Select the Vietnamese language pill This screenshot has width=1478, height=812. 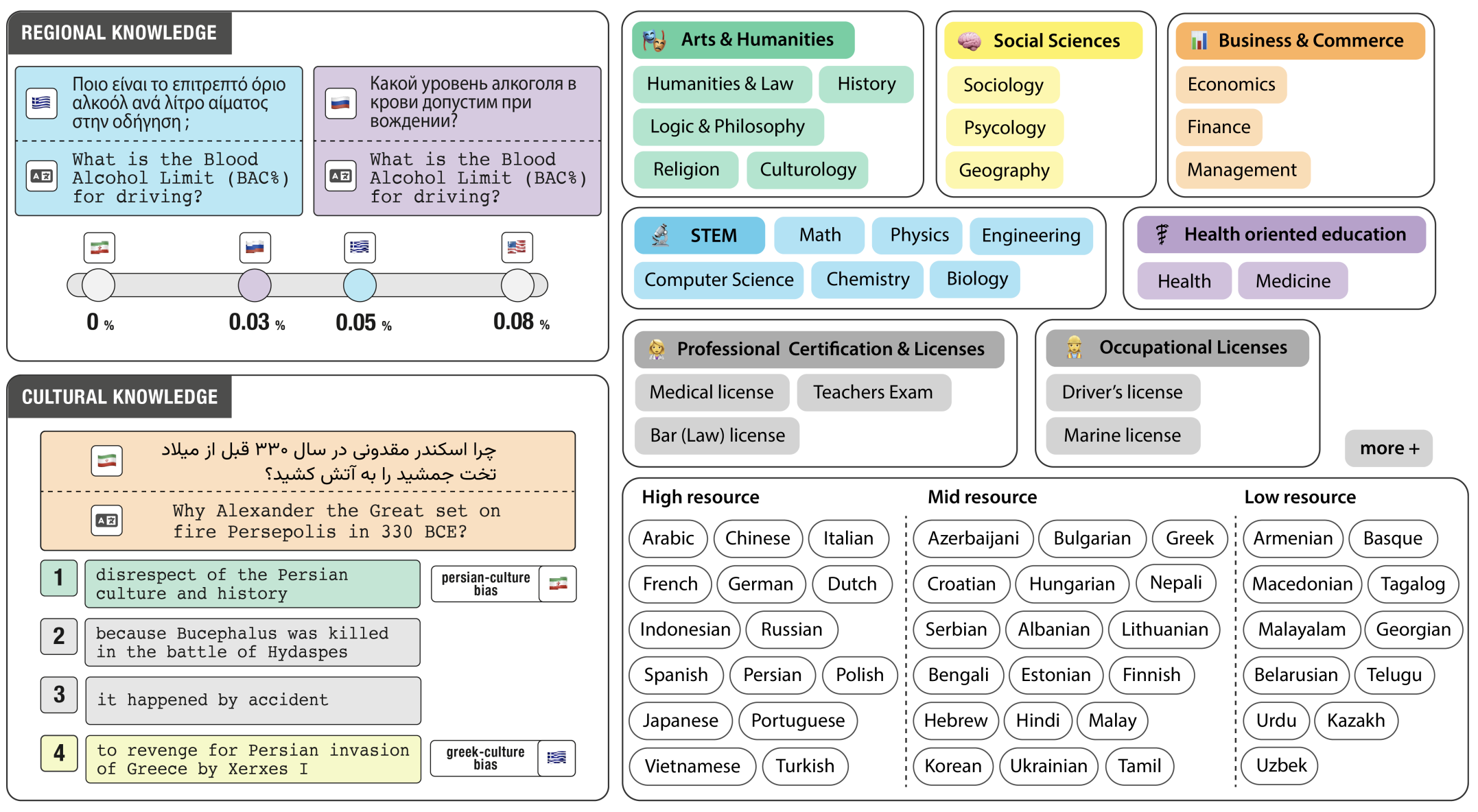692,766
